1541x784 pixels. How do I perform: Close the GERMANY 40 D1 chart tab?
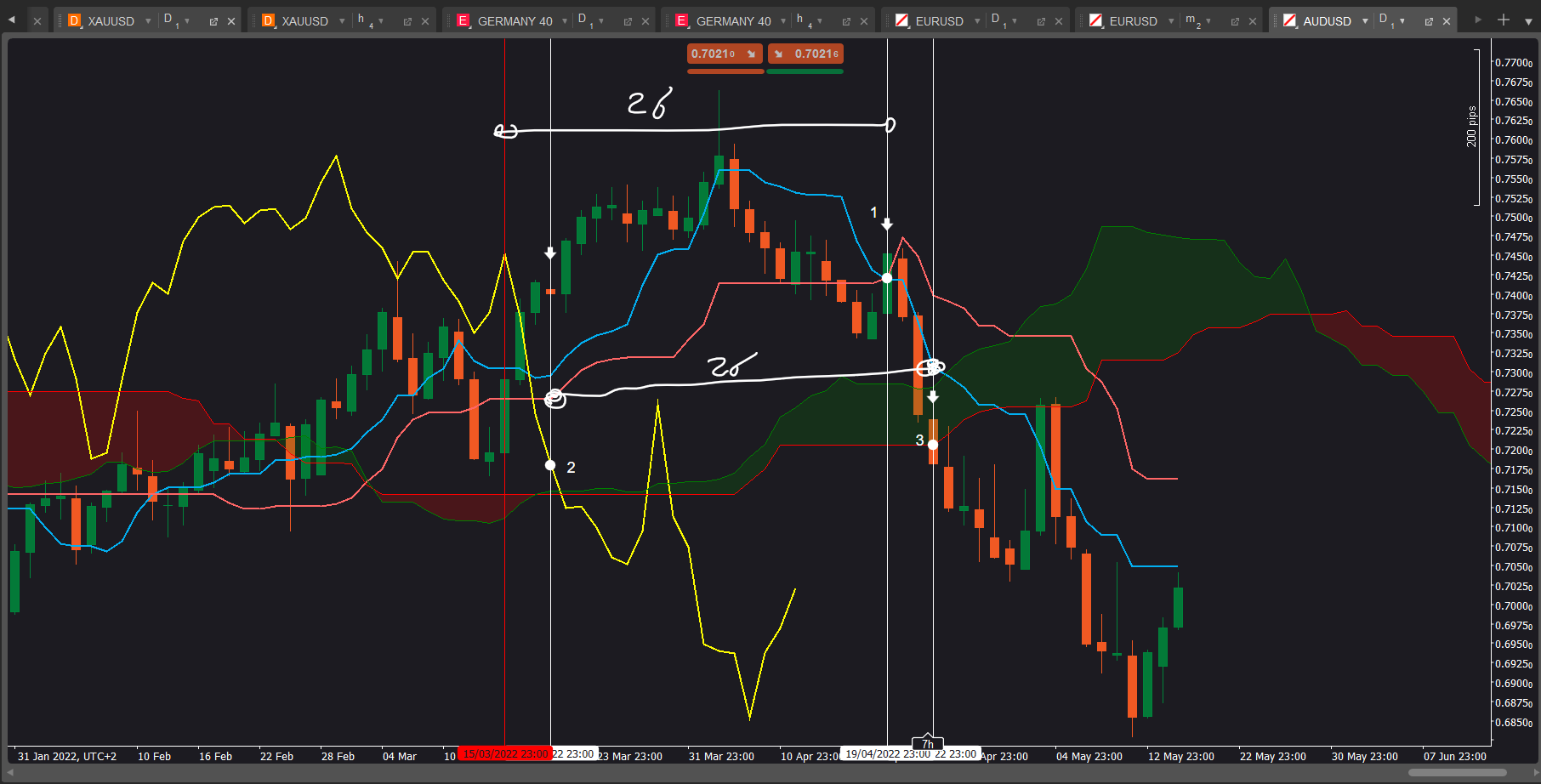coord(645,21)
